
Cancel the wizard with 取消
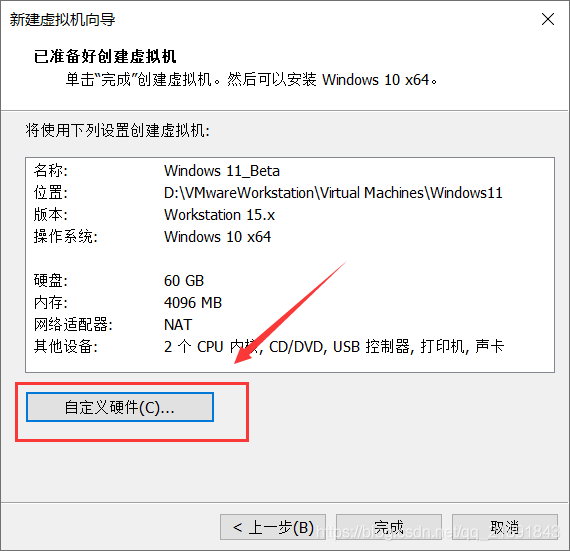pyautogui.click(x=505, y=527)
